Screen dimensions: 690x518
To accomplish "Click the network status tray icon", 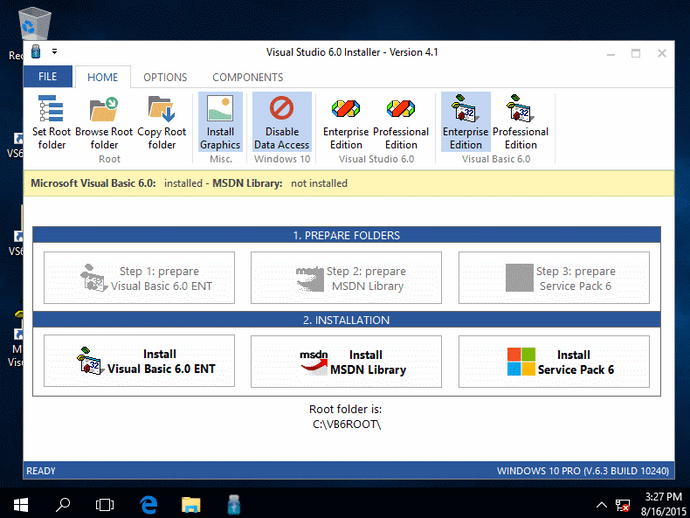I will (x=623, y=505).
